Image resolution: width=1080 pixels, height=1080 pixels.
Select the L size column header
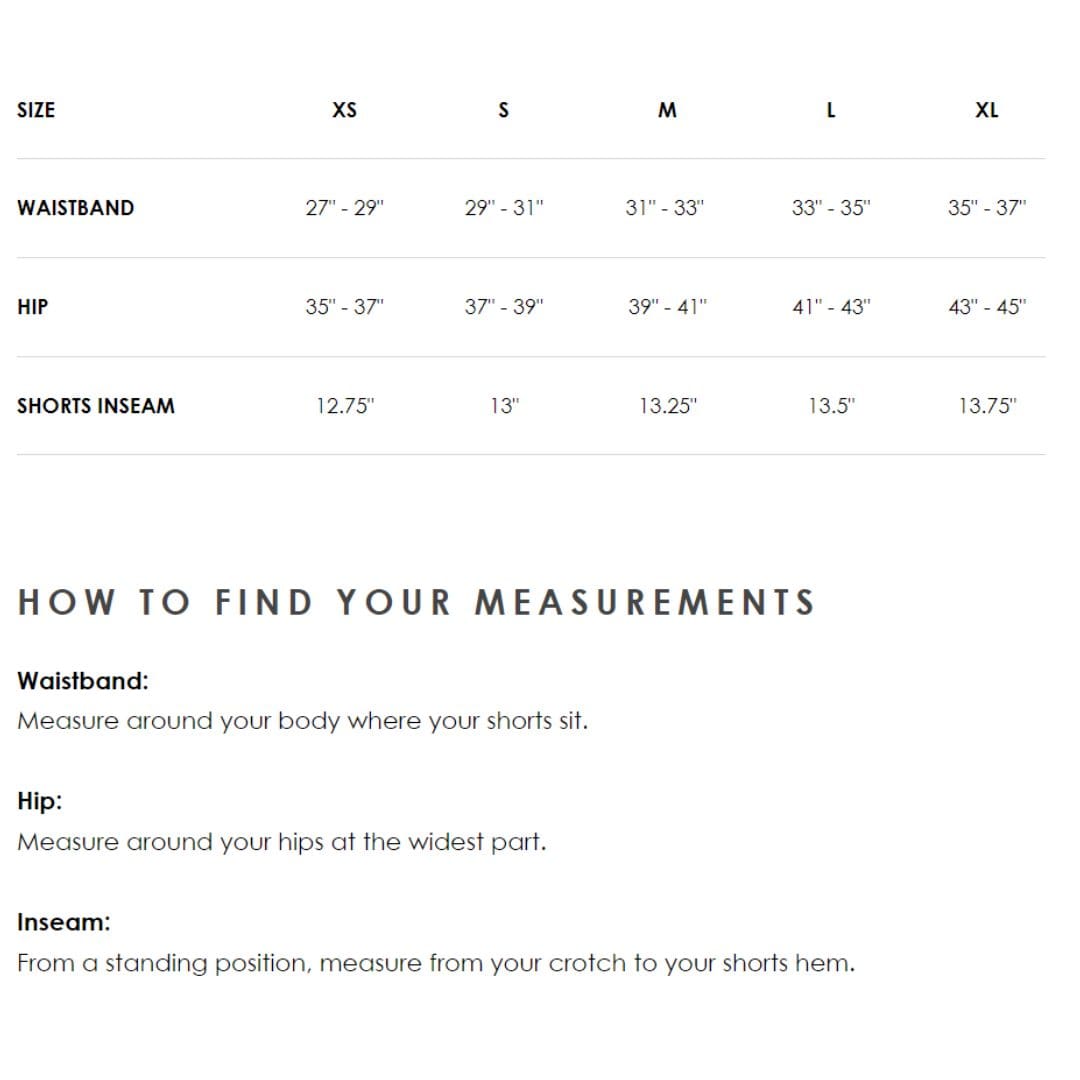pyautogui.click(x=831, y=110)
